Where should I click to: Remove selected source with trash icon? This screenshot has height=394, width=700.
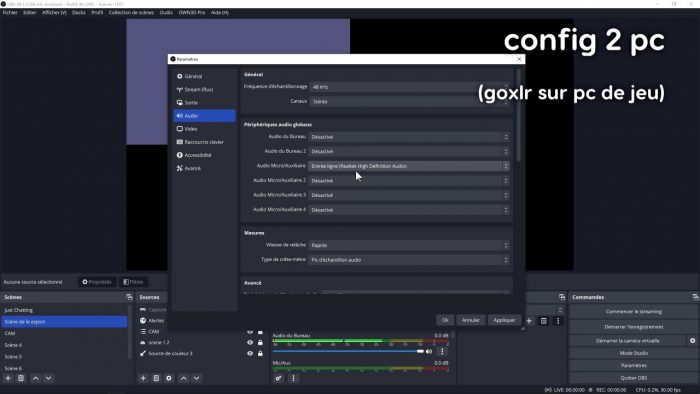click(x=156, y=378)
